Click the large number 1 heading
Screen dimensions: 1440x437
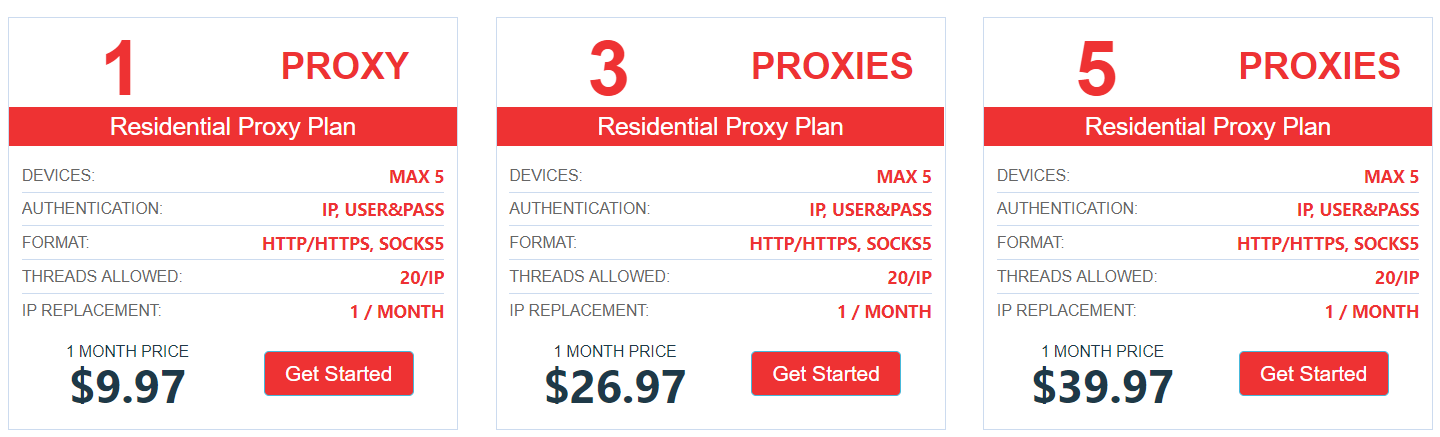pyautogui.click(x=119, y=68)
